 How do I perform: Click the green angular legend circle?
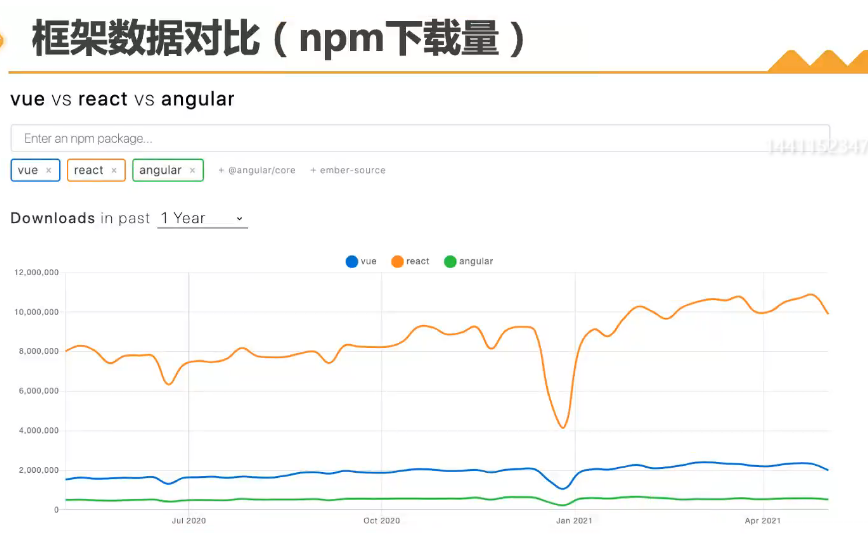(450, 262)
